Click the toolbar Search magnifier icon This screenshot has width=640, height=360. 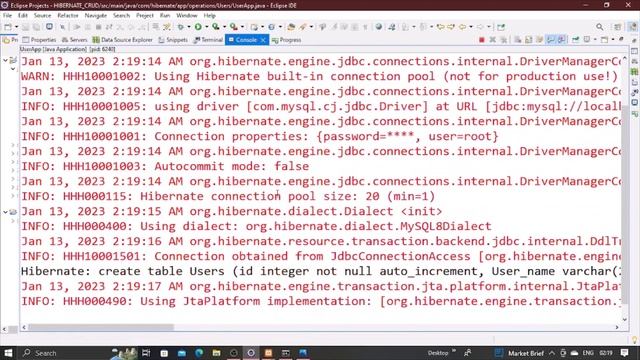pos(600,27)
